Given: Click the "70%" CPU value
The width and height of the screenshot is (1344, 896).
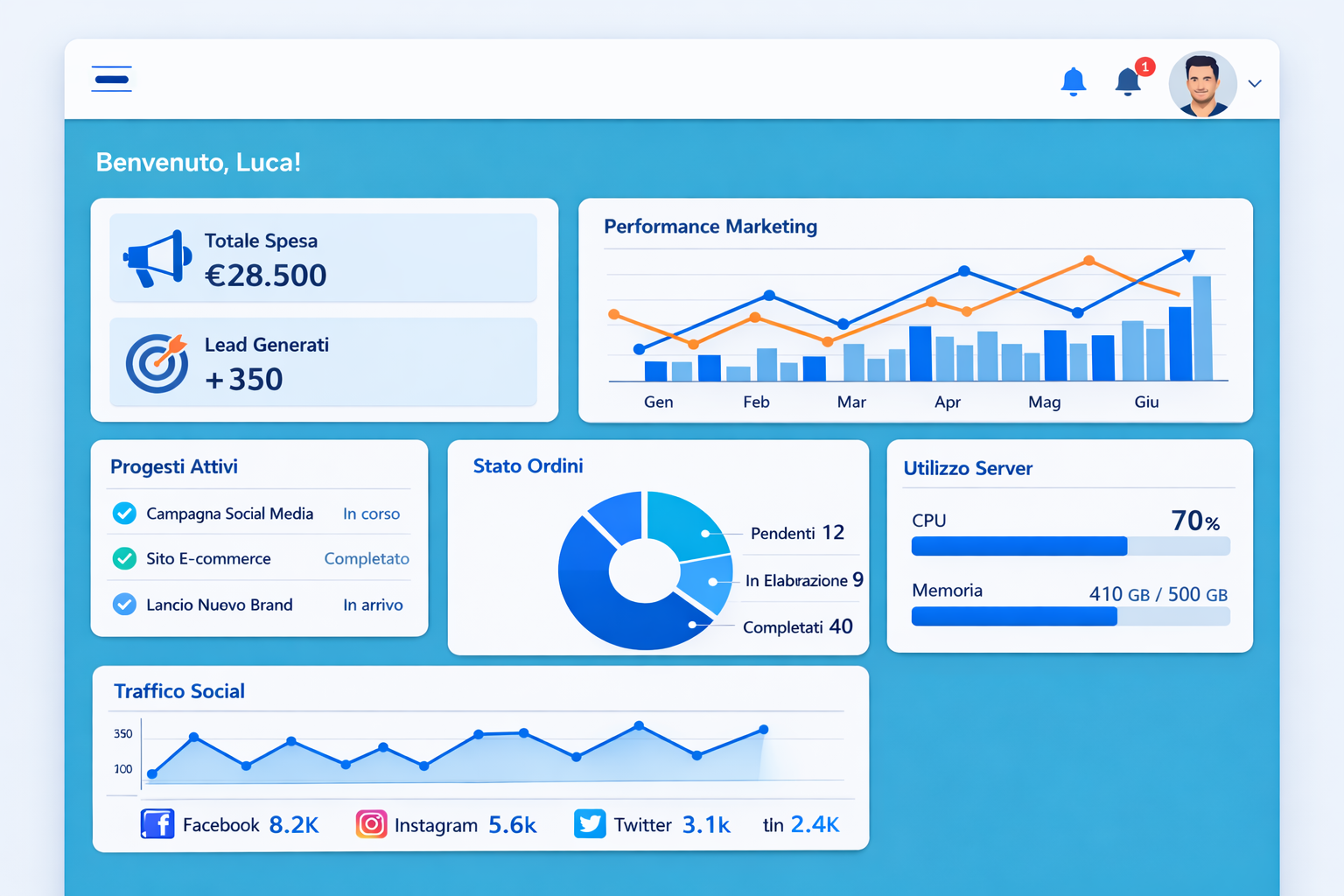Looking at the screenshot, I should (x=1195, y=521).
